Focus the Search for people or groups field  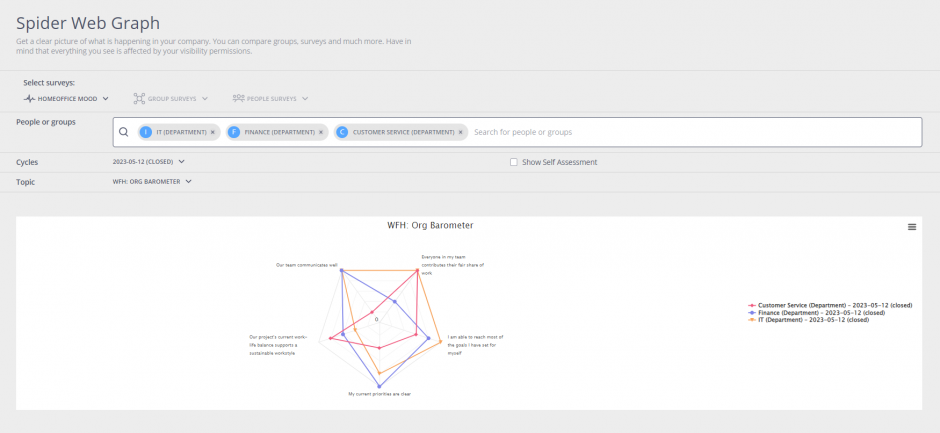click(695, 132)
